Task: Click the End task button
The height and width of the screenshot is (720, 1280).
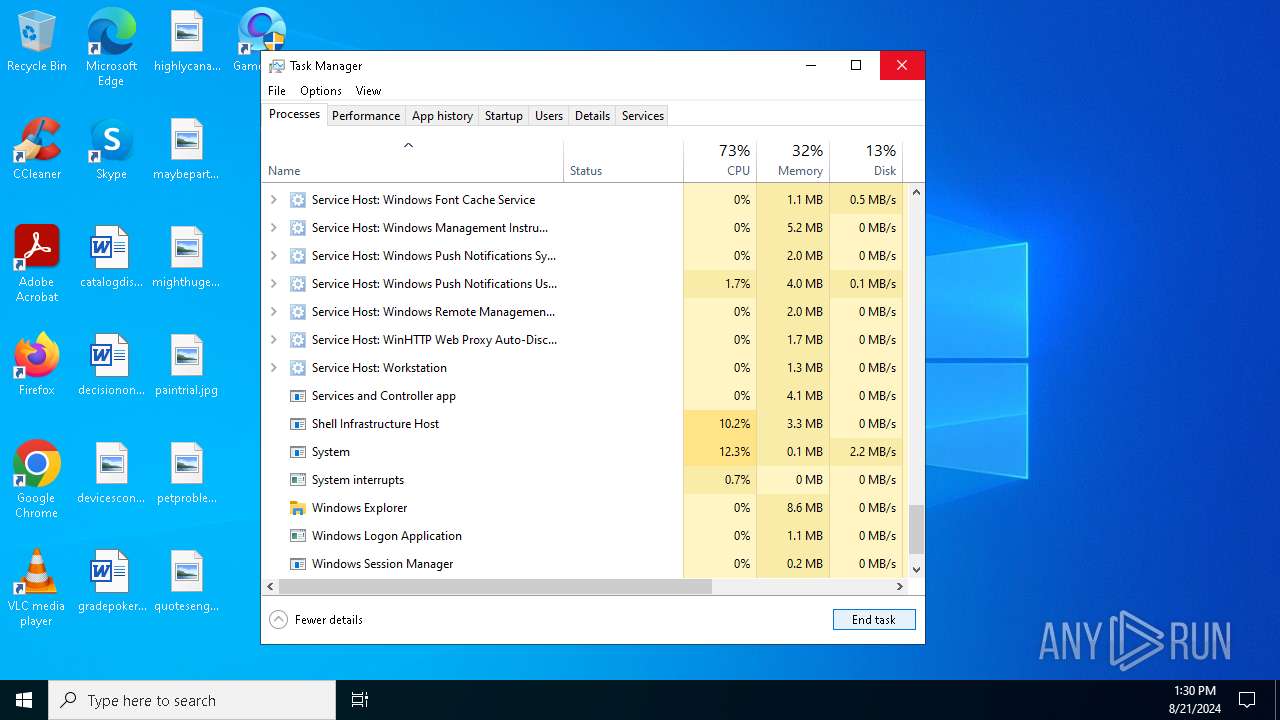Action: point(874,620)
